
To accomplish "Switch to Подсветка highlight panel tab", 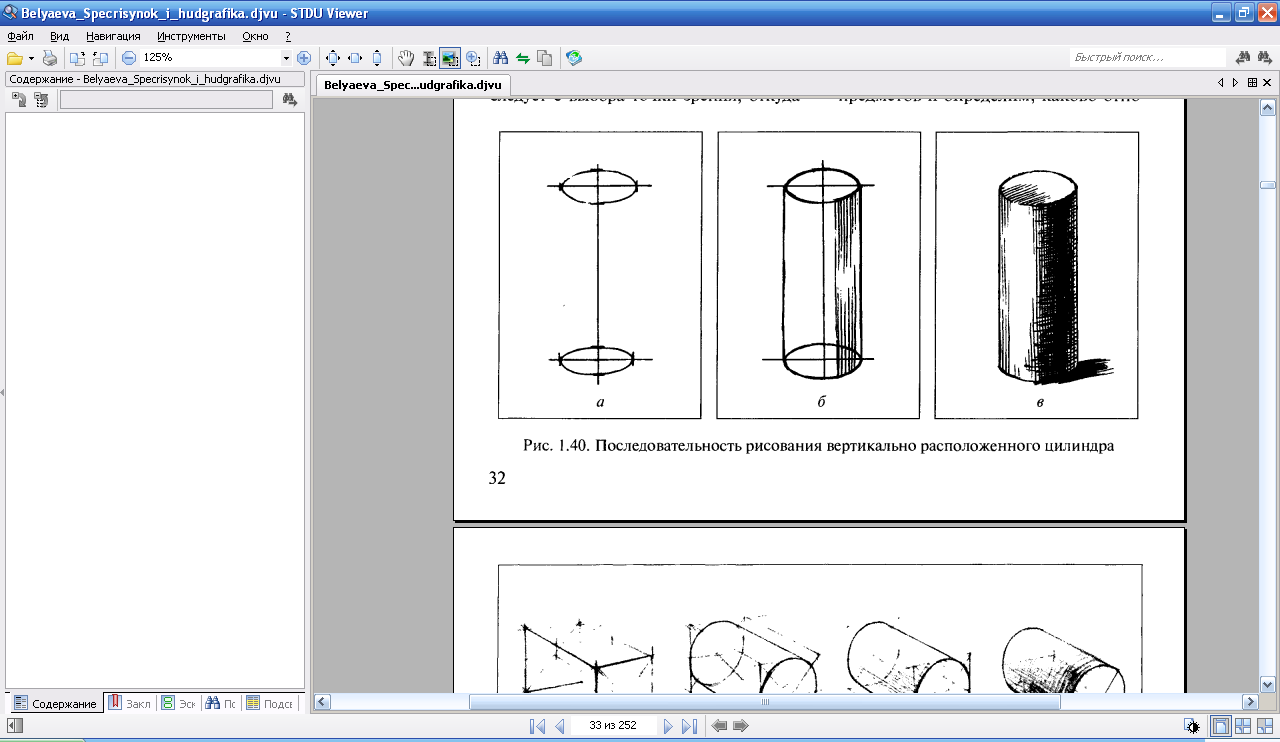I will click(x=272, y=704).
